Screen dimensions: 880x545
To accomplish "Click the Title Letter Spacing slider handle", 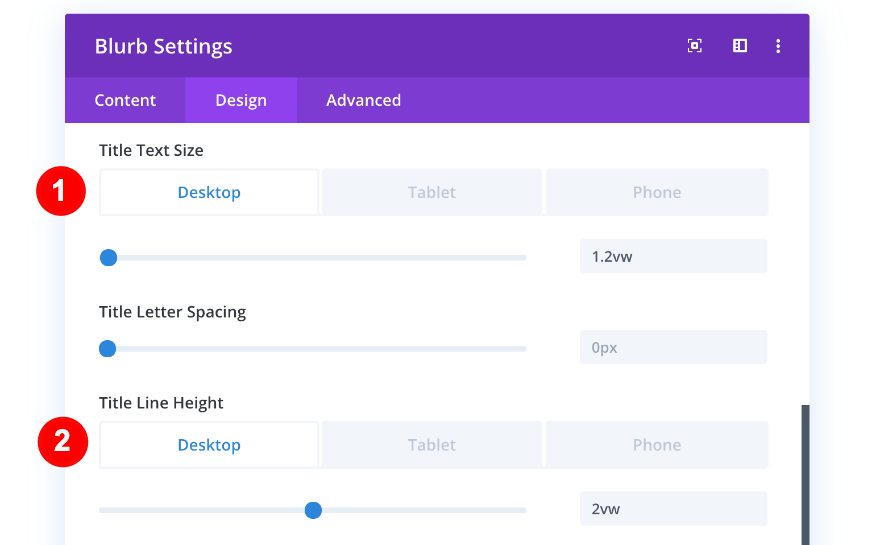I will pos(108,349).
